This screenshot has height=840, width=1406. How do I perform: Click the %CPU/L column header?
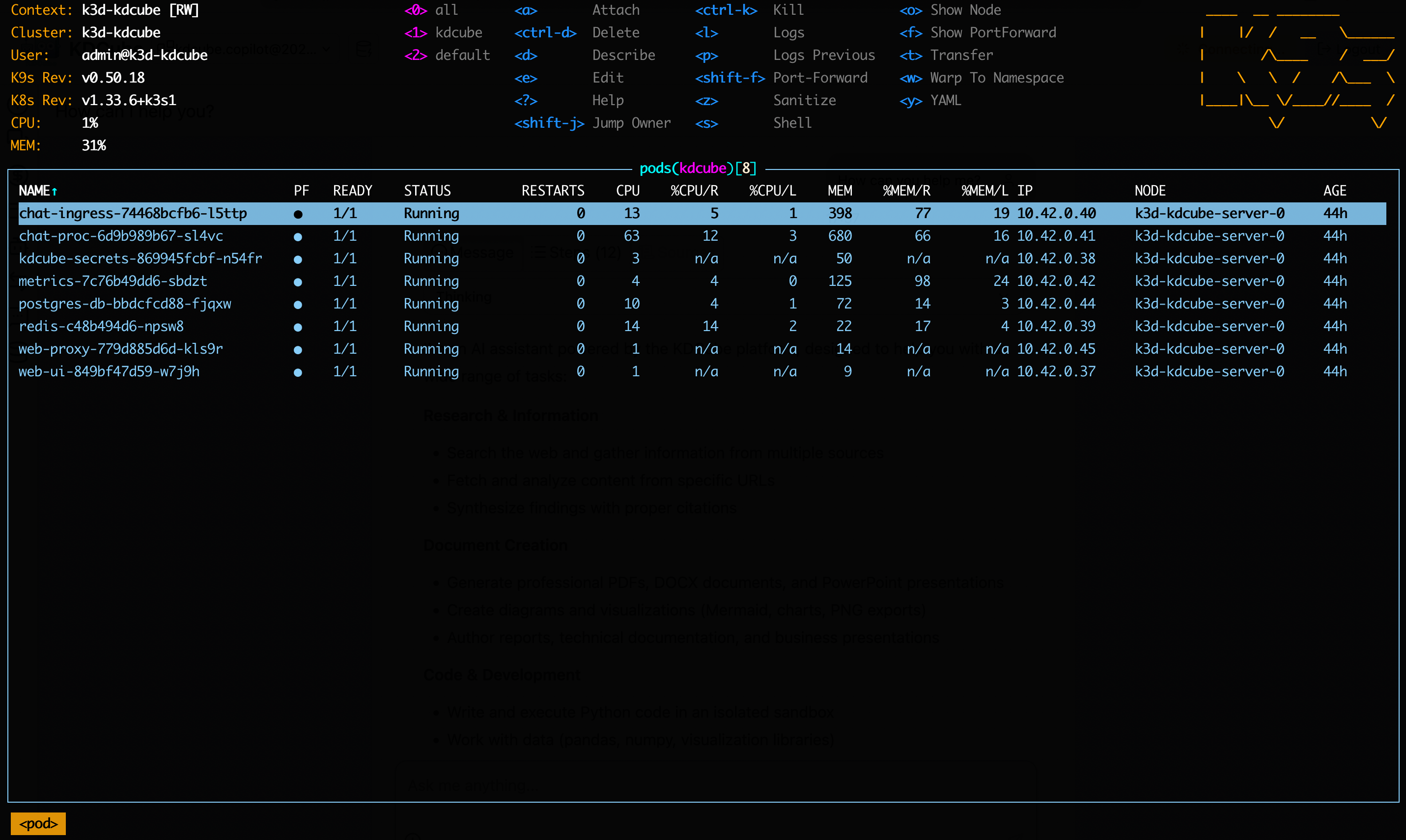click(773, 191)
